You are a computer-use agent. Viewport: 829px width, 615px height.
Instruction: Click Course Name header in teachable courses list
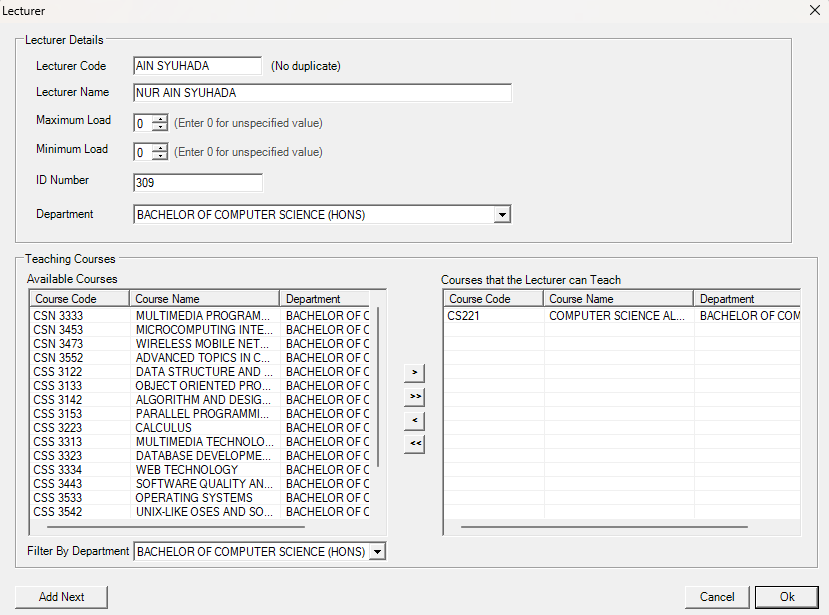[617, 299]
